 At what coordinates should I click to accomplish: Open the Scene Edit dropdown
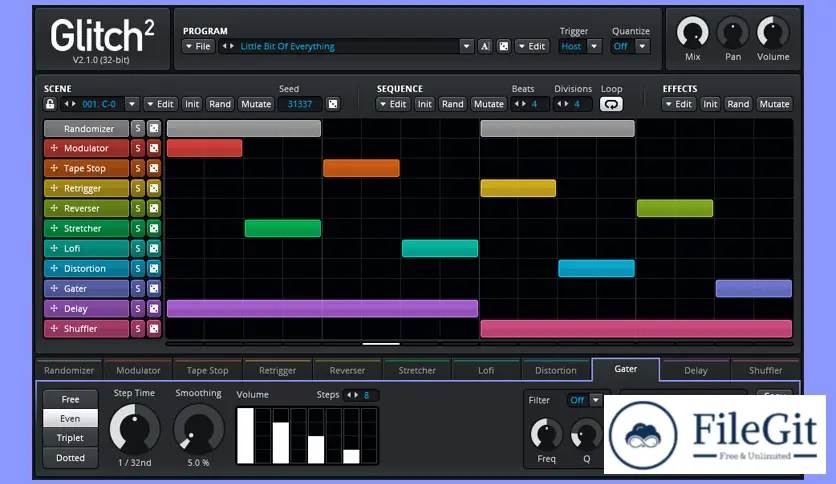tap(160, 104)
